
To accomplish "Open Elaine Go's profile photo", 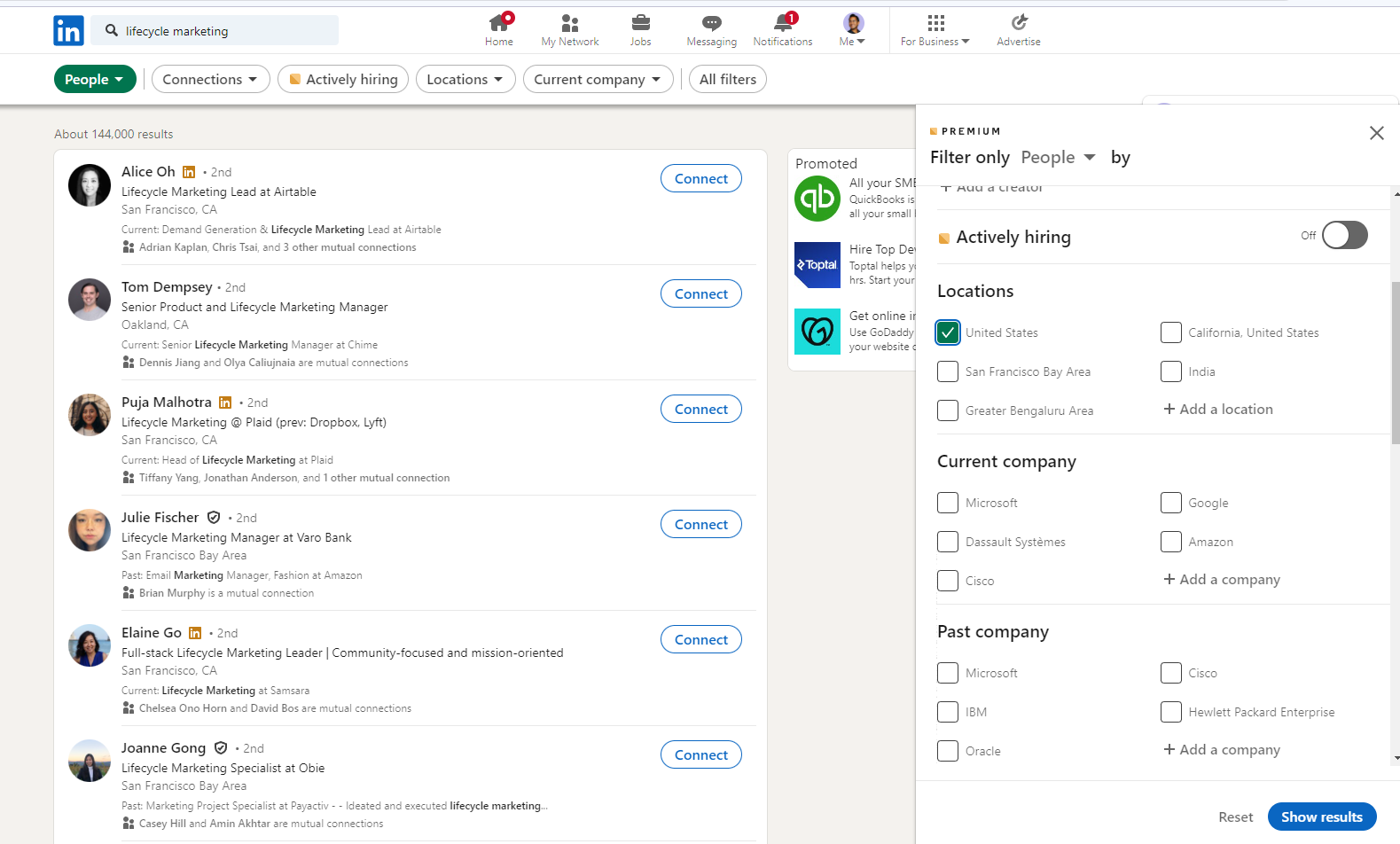I will [90, 646].
